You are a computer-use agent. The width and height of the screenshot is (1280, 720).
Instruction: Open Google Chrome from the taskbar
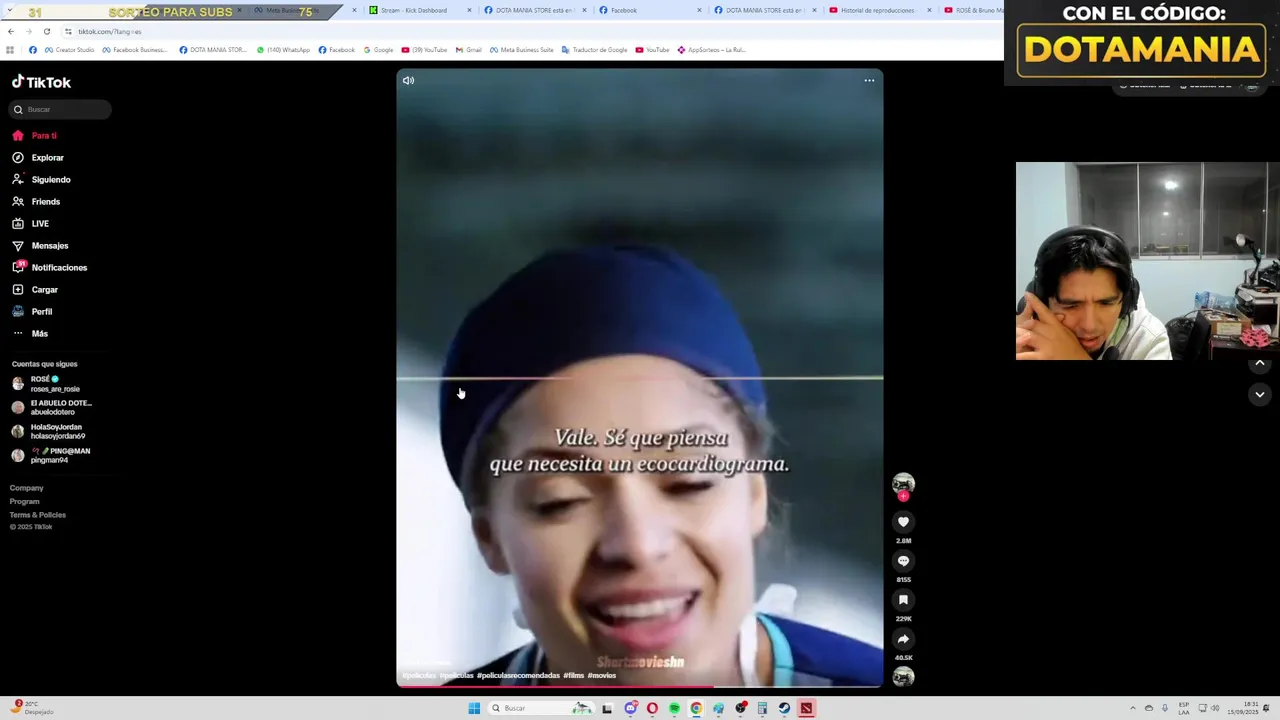click(x=696, y=708)
